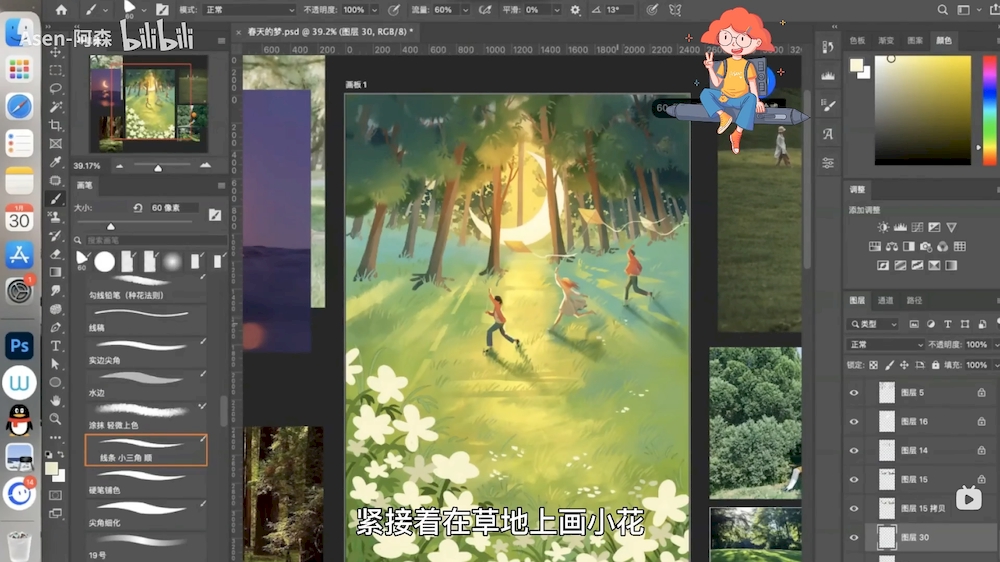Viewport: 1000px width, 562px height.
Task: Toggle lock all padlock in 锁定 row
Action: [x=935, y=365]
